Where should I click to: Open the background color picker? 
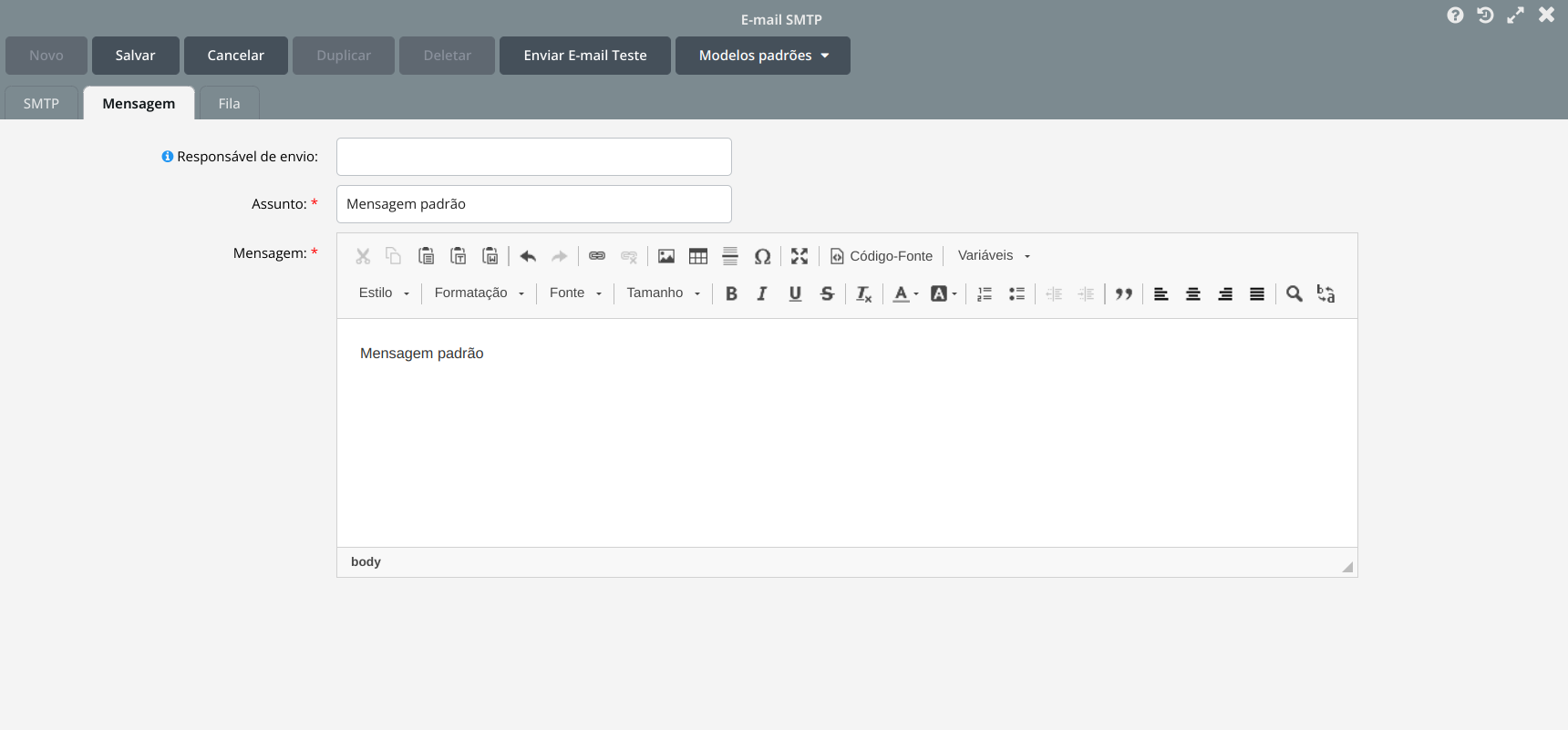point(944,293)
